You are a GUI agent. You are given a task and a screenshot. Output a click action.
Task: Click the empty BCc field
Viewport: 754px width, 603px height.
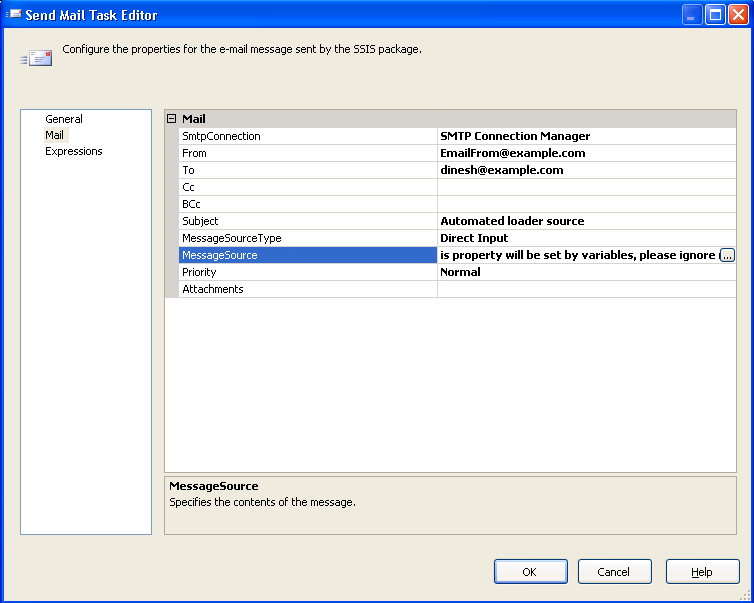click(x=585, y=204)
